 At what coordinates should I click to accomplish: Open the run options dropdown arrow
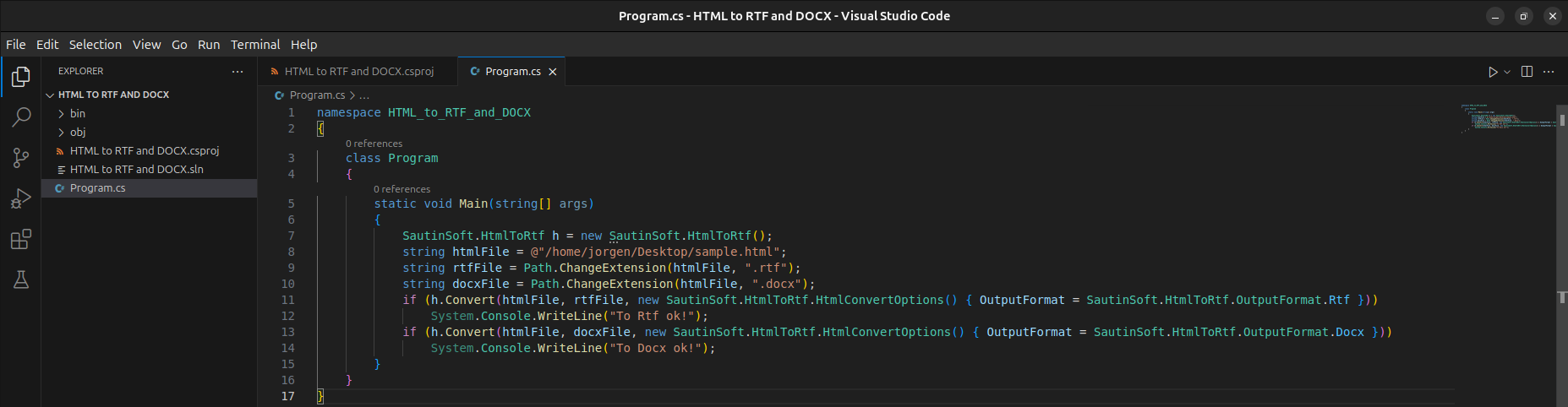(1507, 72)
